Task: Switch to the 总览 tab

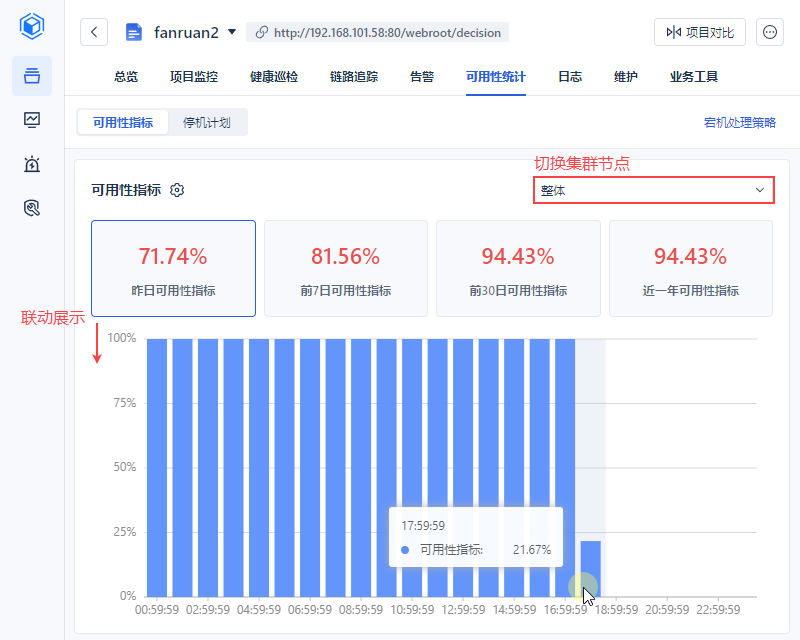Action: tap(126, 77)
